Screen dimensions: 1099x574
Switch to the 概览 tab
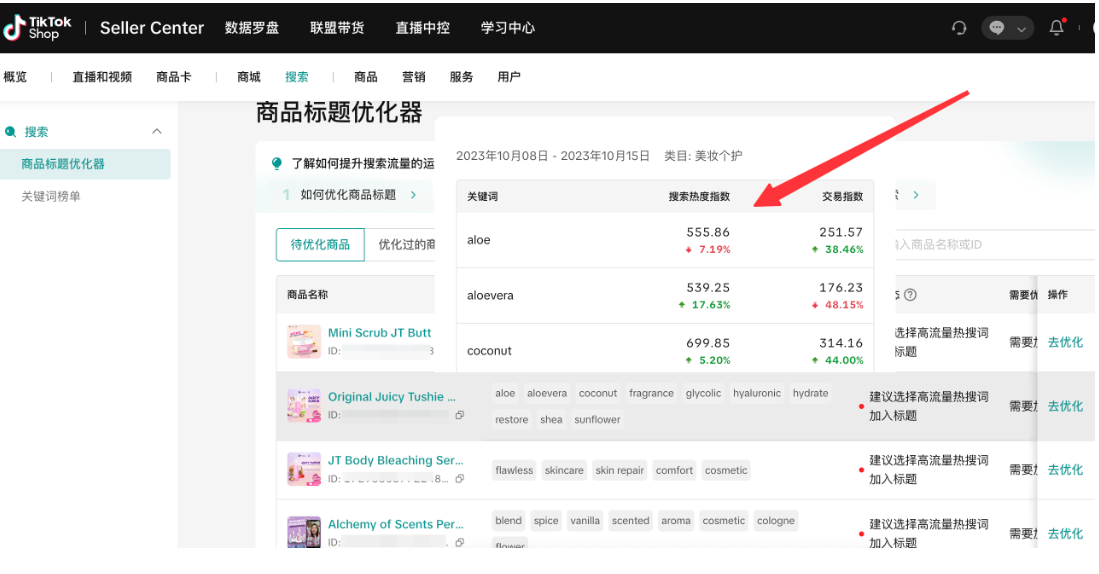click(x=15, y=77)
